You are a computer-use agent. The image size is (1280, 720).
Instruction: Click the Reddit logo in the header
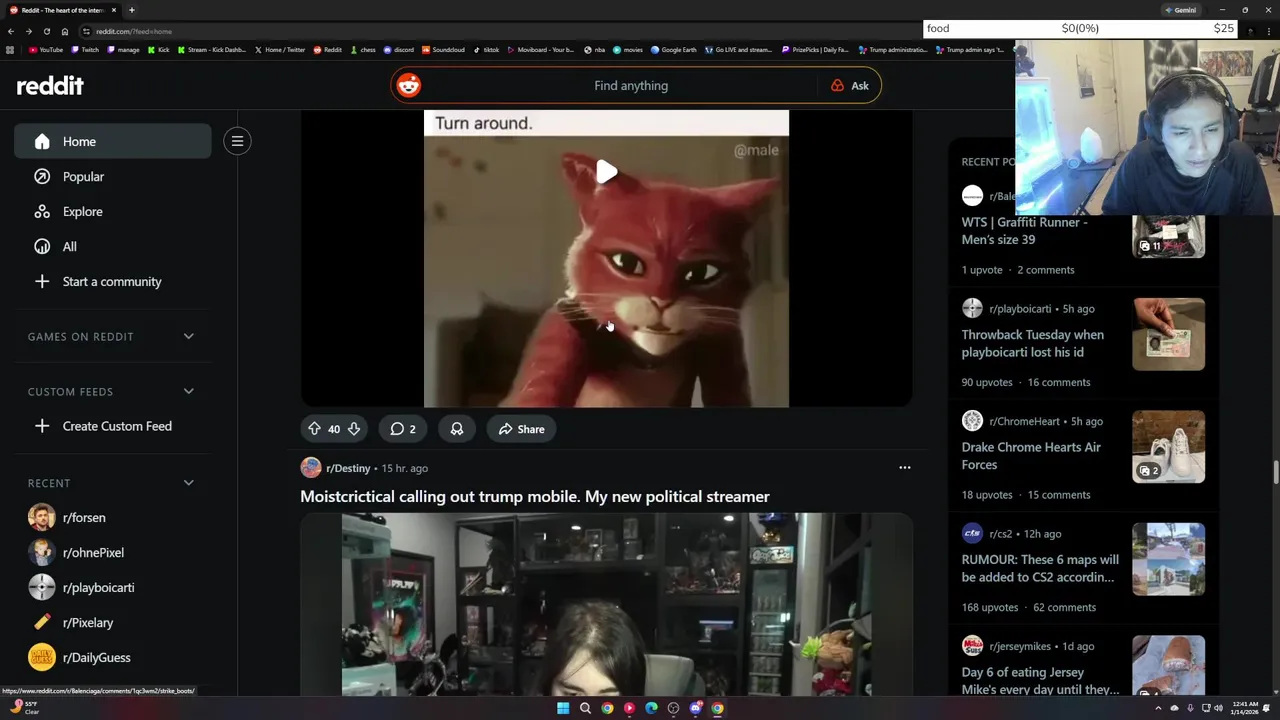coord(50,86)
